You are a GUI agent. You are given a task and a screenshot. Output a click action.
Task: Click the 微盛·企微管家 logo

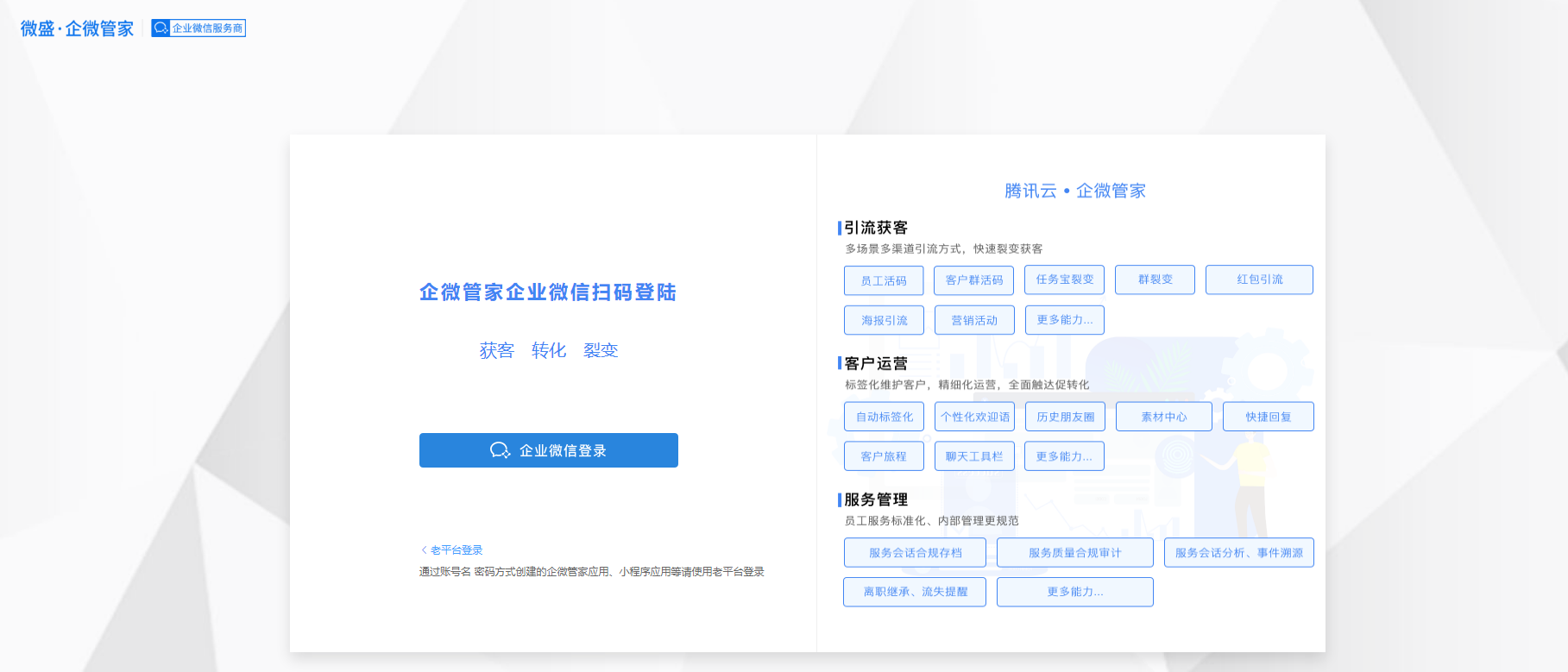[x=78, y=28]
